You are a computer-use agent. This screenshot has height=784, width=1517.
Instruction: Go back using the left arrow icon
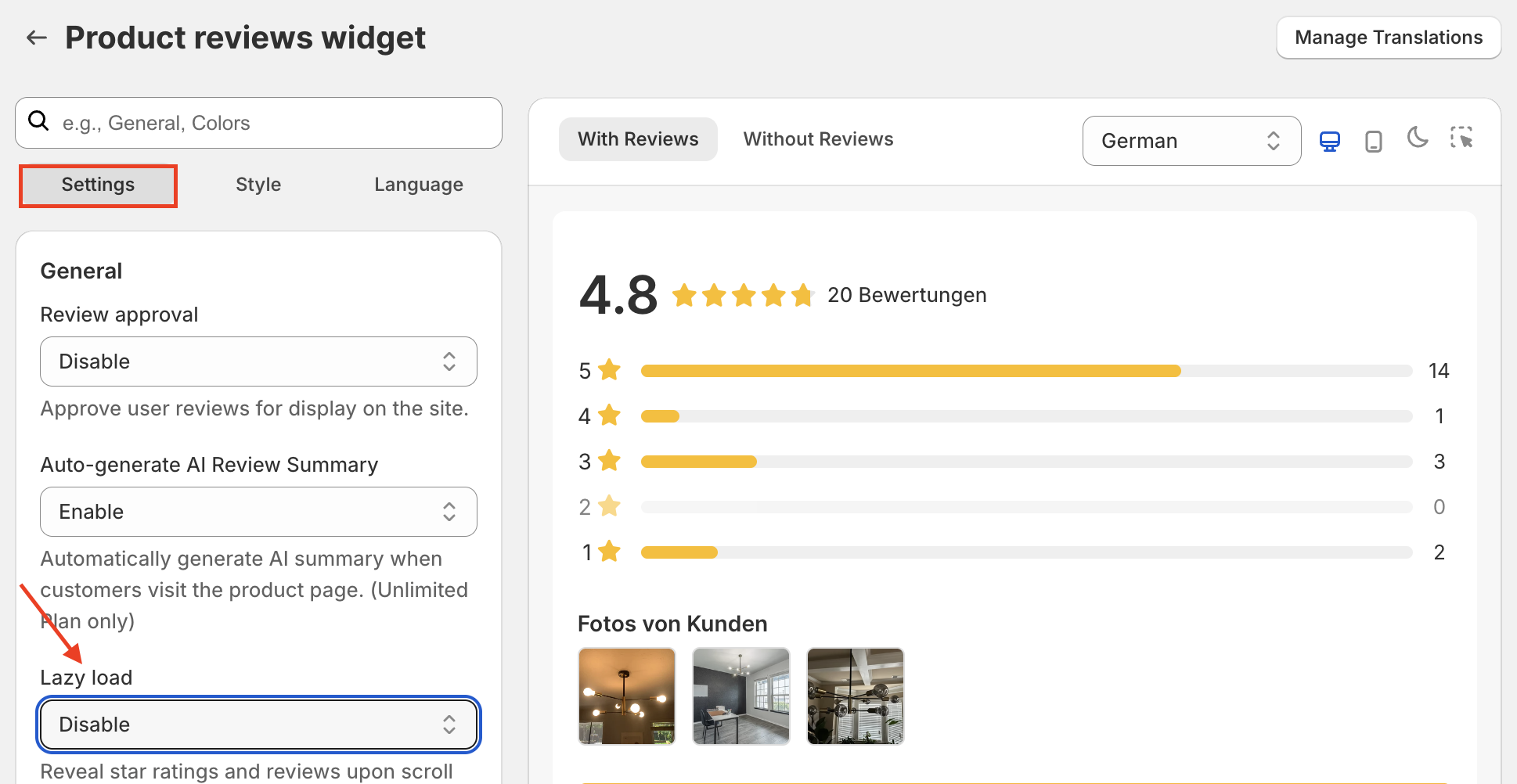(x=37, y=38)
